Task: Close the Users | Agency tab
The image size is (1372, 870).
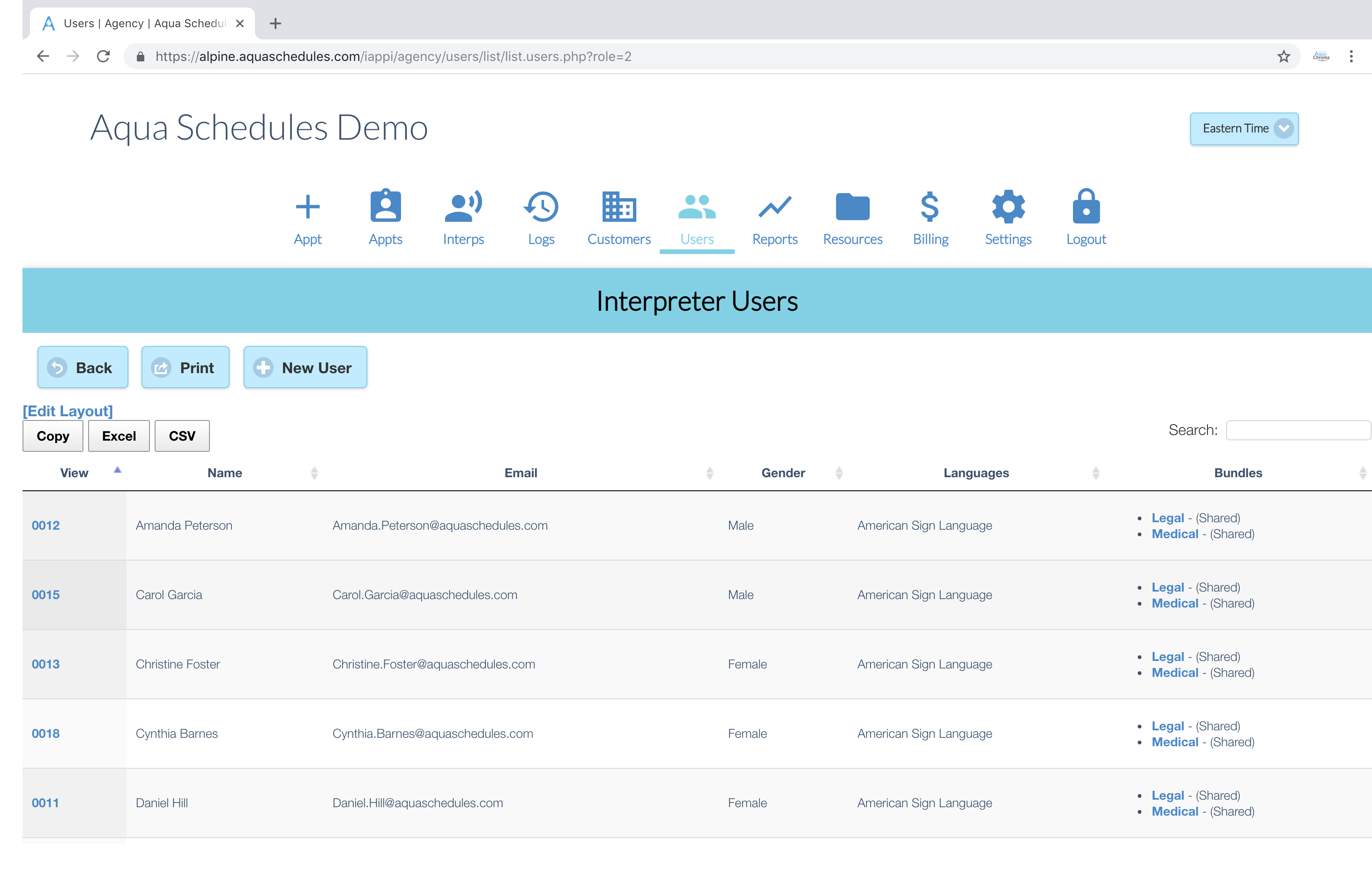Action: [x=240, y=23]
